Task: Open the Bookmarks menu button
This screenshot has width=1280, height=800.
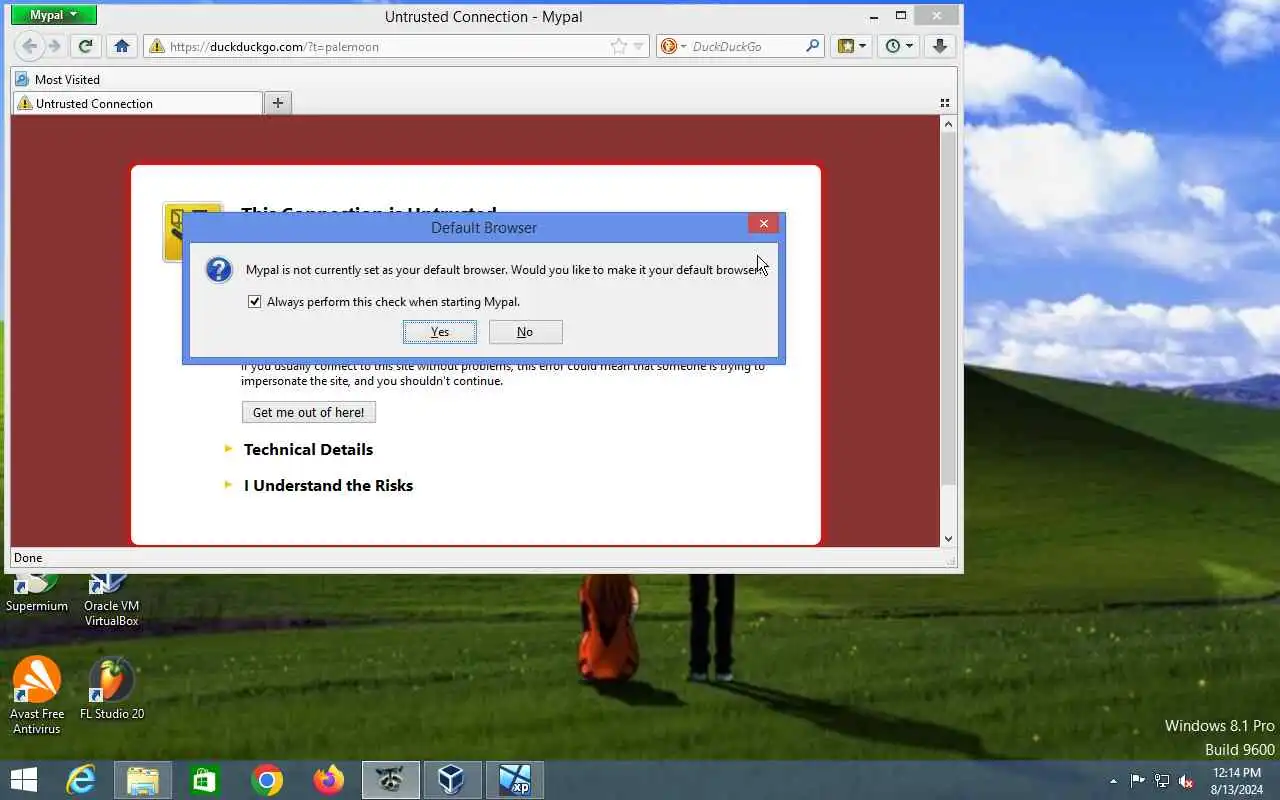Action: tap(852, 46)
